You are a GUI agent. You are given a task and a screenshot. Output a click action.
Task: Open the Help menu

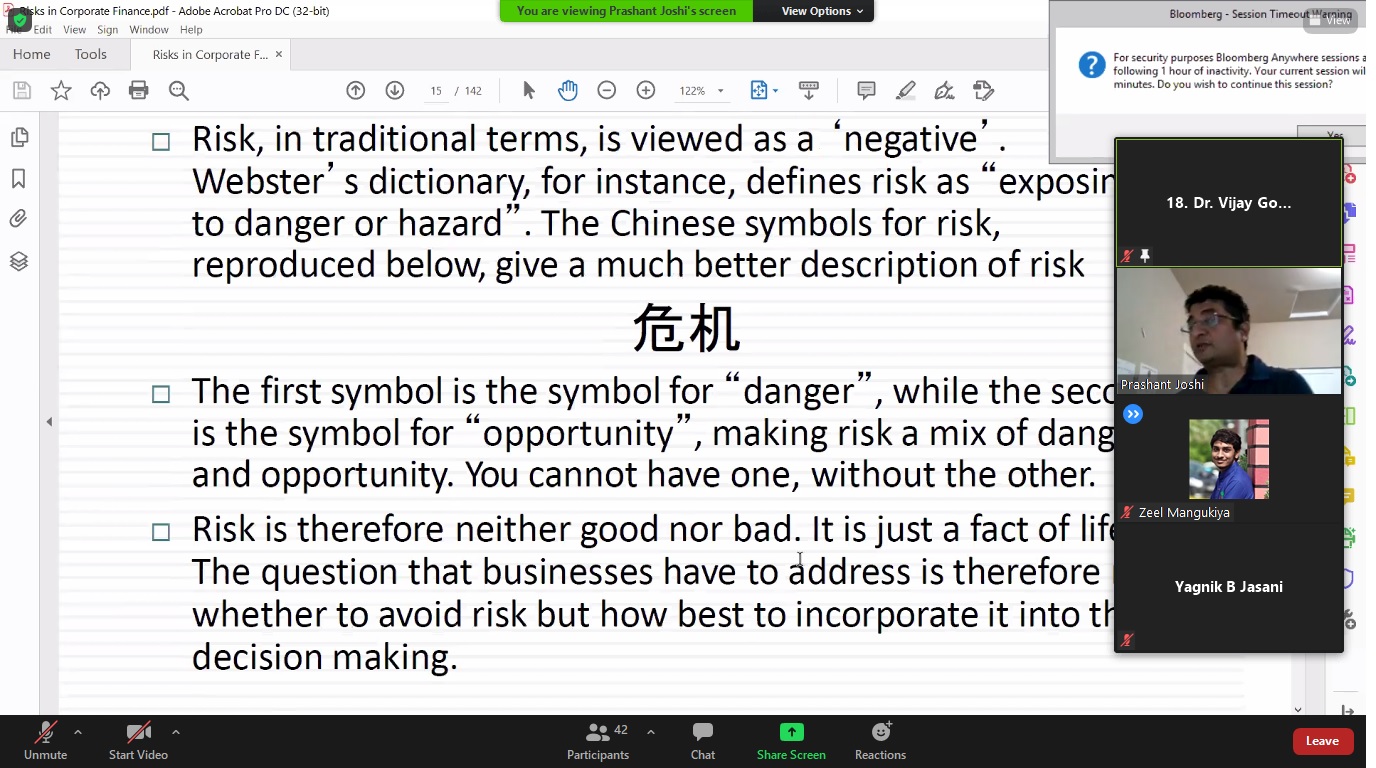pyautogui.click(x=191, y=30)
